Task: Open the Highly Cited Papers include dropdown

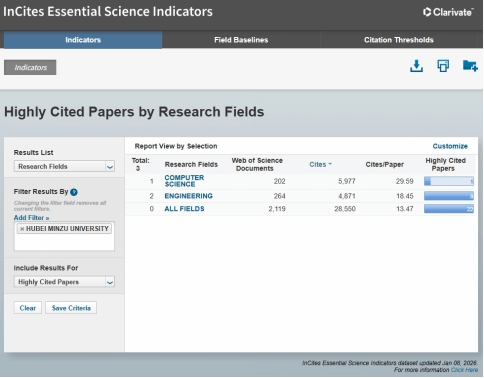Action: click(110, 282)
